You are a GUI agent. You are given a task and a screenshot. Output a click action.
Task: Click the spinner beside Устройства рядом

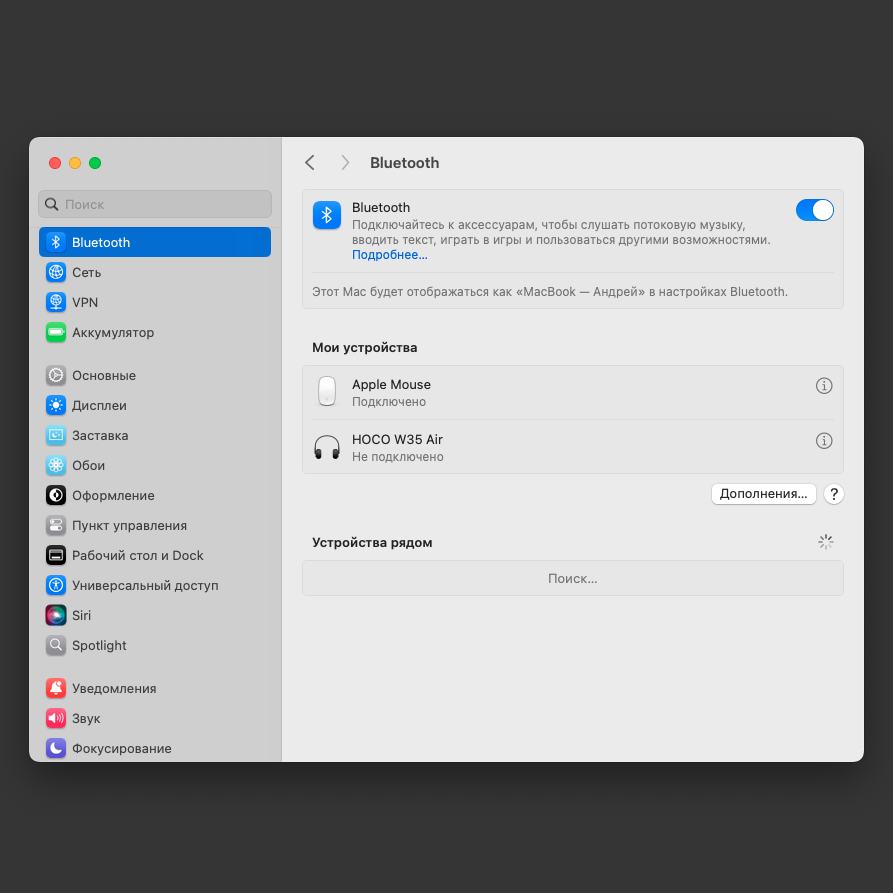coord(825,542)
